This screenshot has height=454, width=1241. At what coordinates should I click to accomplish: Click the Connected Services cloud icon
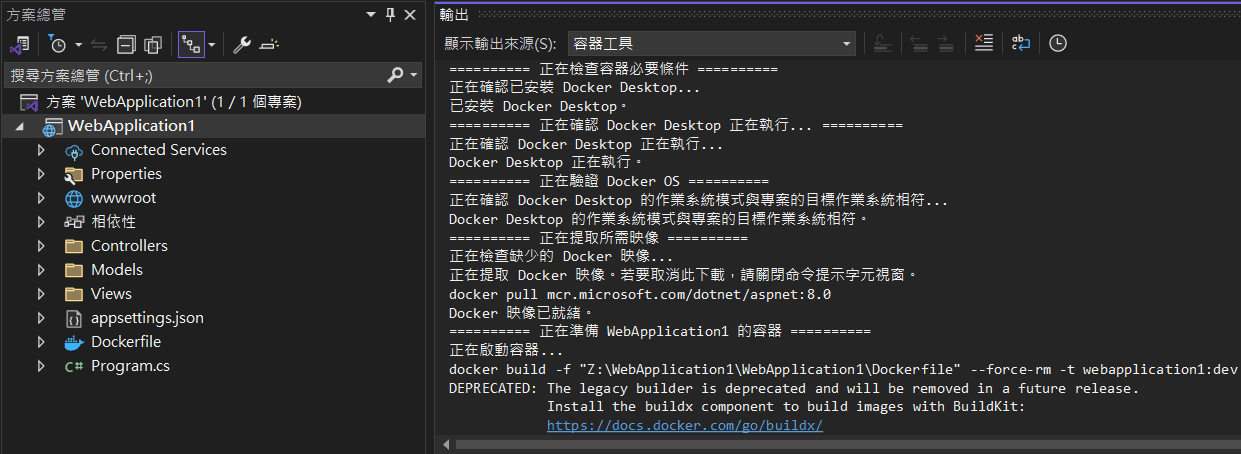[73, 151]
